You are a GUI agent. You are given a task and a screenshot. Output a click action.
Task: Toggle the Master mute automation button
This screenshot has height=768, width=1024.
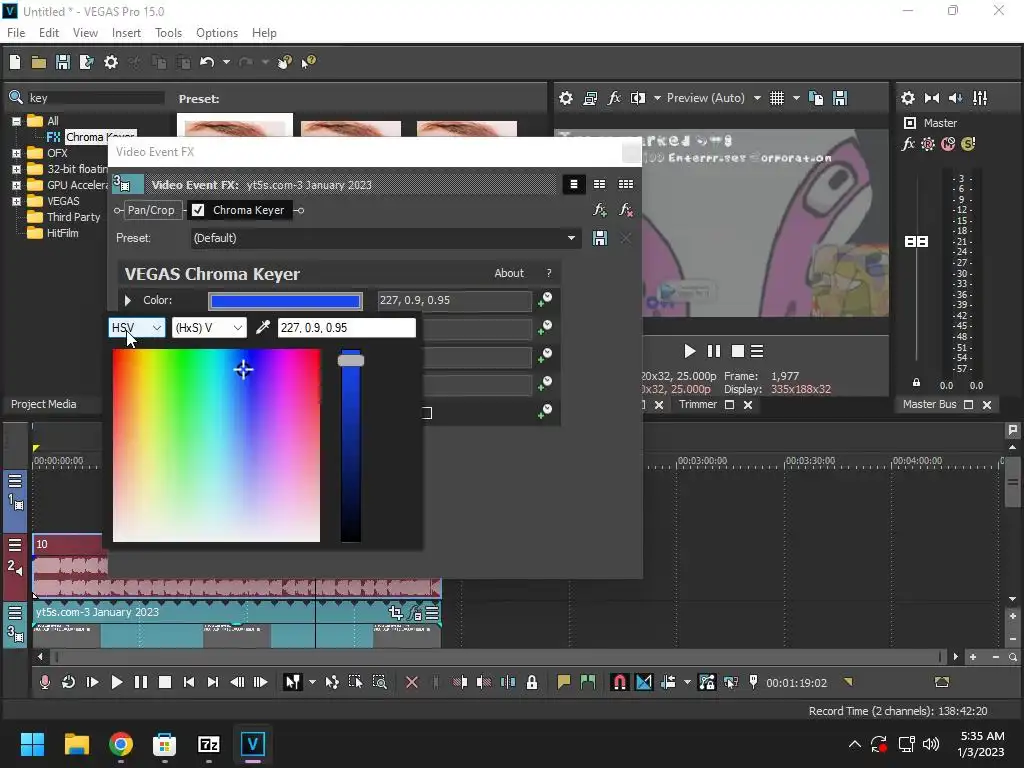[x=948, y=144]
